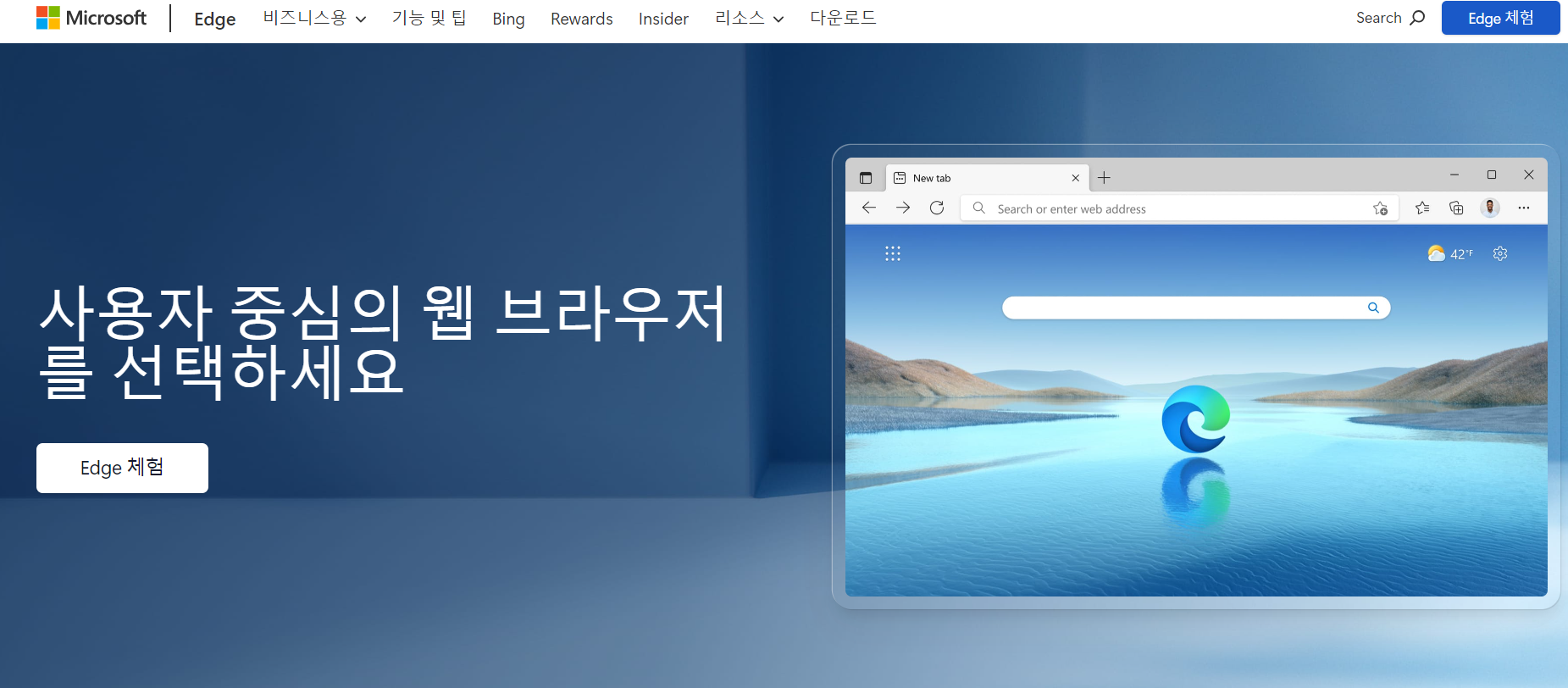The height and width of the screenshot is (688, 1568).
Task: Open the favorites list icon
Action: pyautogui.click(x=1422, y=208)
